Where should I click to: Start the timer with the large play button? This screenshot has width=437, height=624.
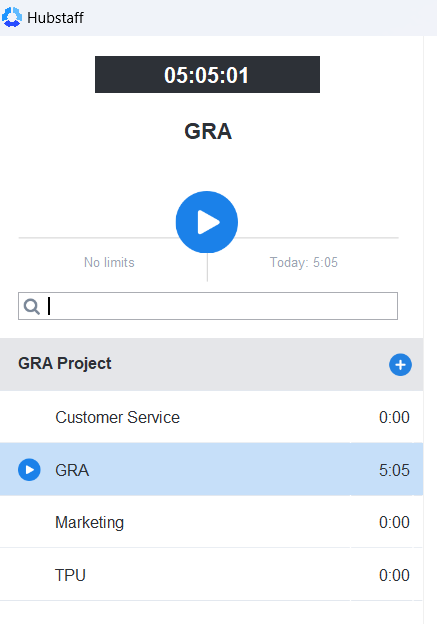(207, 222)
